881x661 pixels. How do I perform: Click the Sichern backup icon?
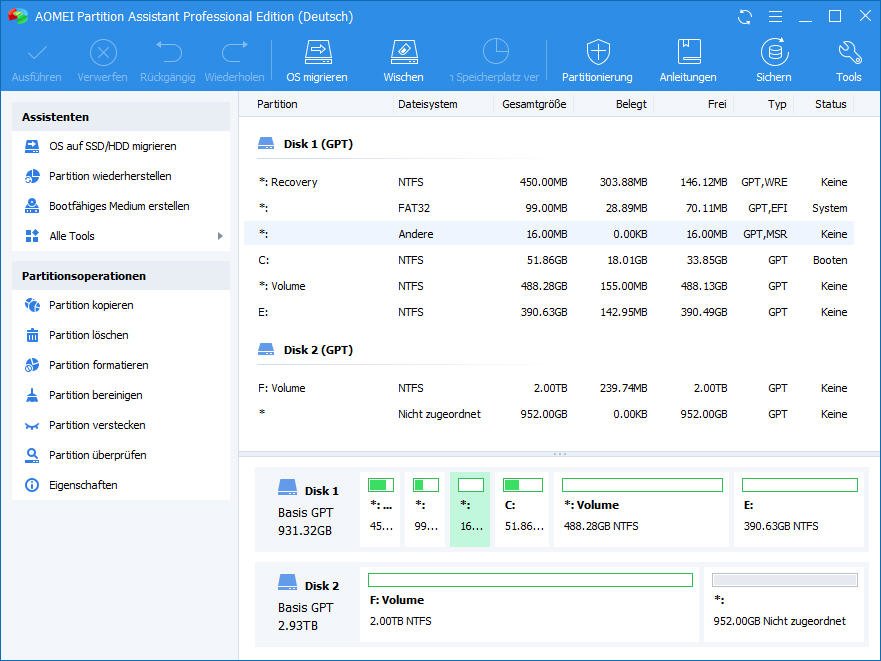pyautogui.click(x=773, y=52)
